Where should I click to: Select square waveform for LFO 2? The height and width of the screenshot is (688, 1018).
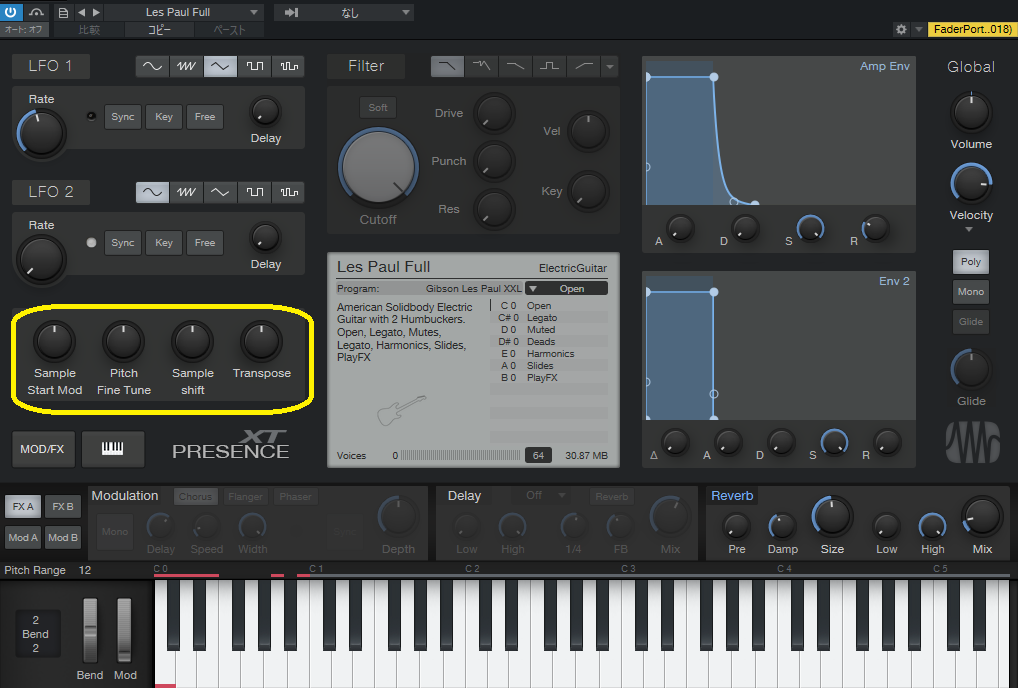click(x=254, y=192)
